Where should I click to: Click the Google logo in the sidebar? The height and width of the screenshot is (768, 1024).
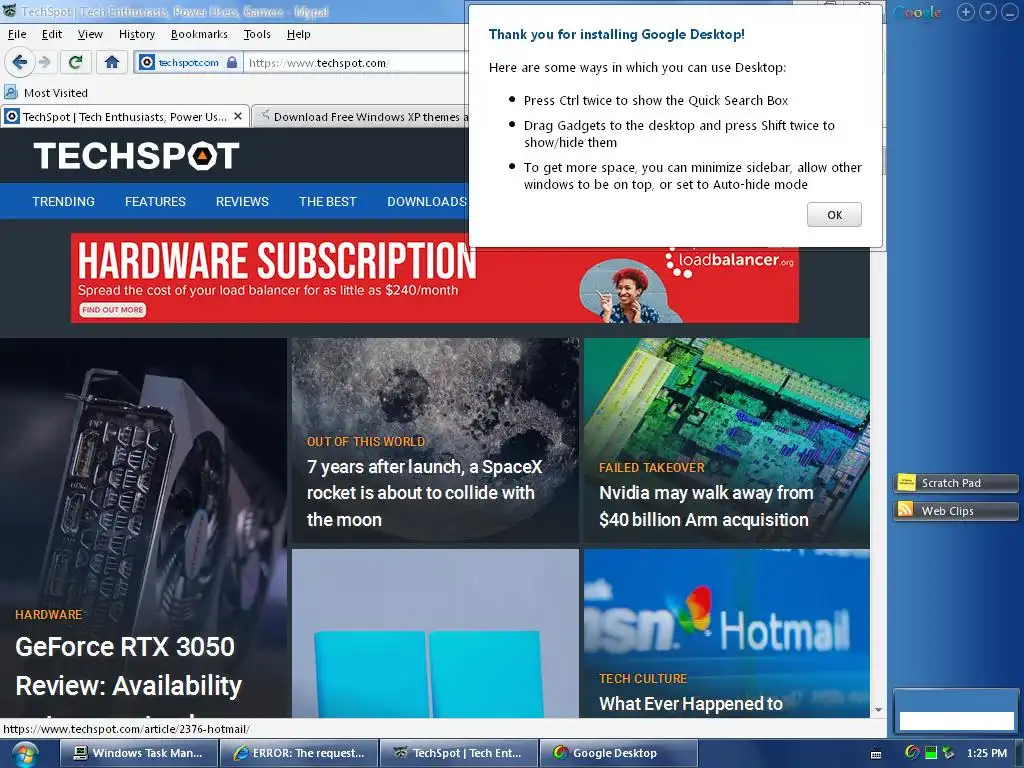[x=917, y=12]
